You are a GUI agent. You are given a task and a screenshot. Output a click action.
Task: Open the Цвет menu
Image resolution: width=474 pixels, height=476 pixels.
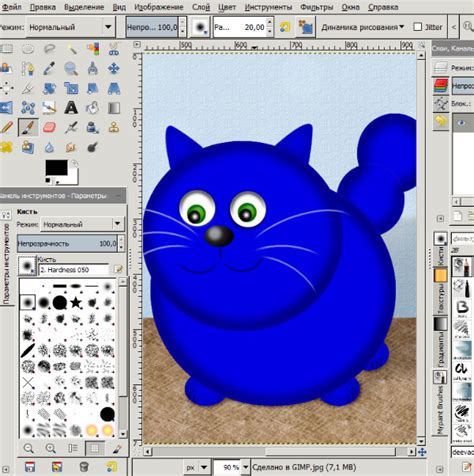[x=227, y=7]
